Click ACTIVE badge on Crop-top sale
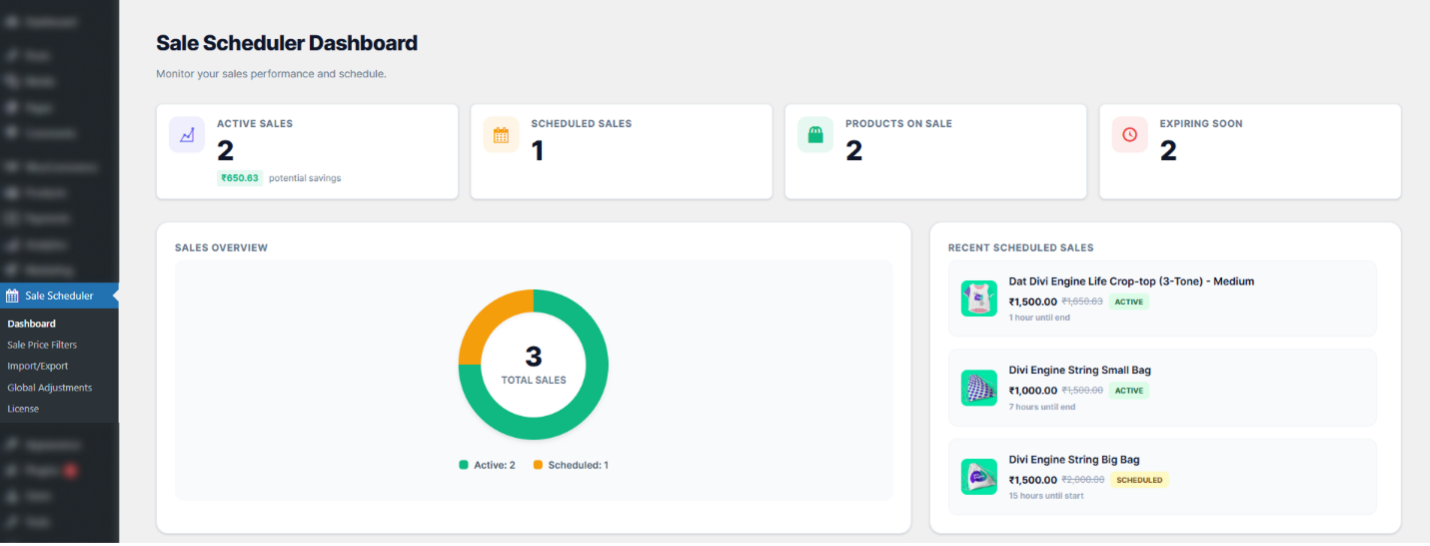The width and height of the screenshot is (1430, 546). pyautogui.click(x=1129, y=302)
